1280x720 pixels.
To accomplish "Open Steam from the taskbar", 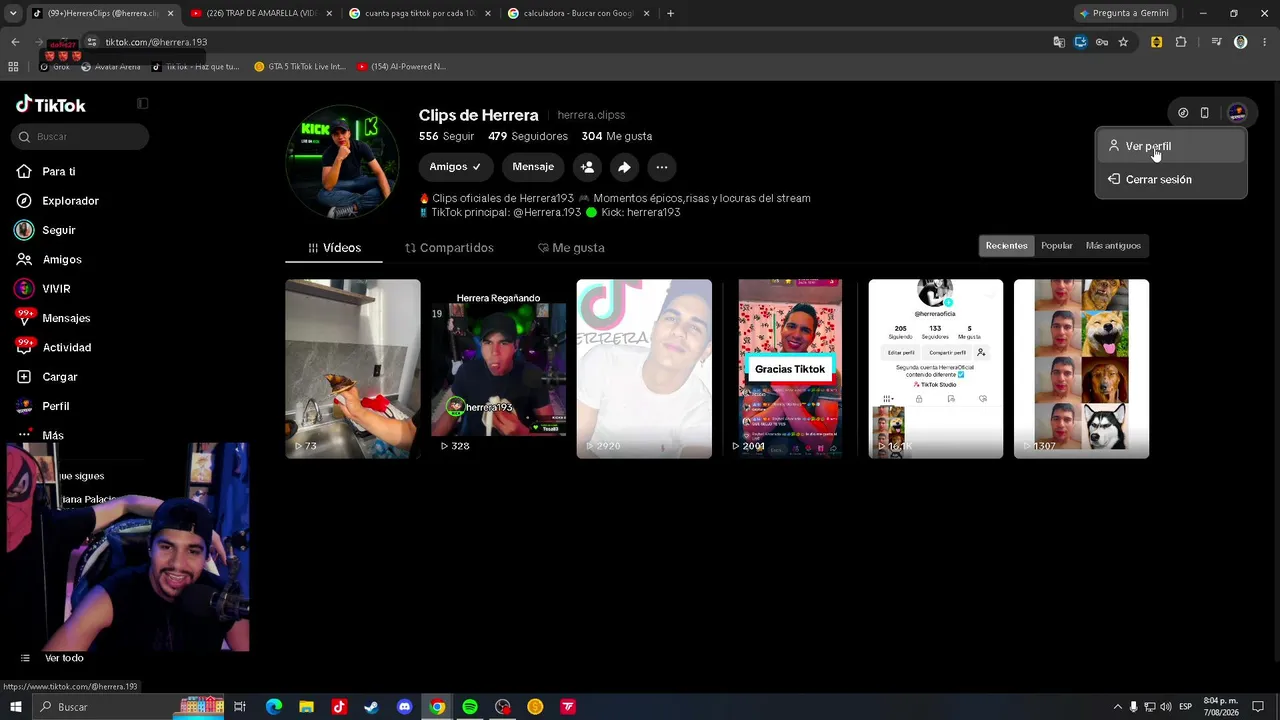I will (371, 707).
